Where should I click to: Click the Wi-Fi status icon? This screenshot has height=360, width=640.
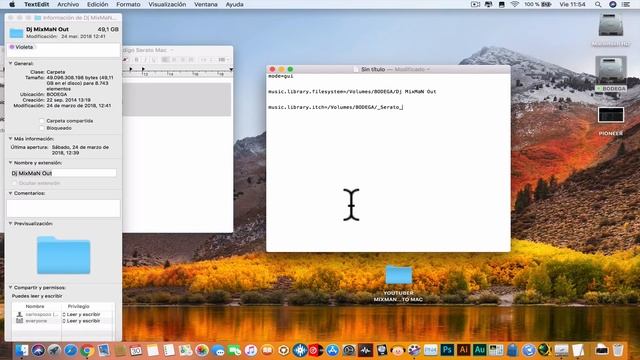(x=514, y=4)
